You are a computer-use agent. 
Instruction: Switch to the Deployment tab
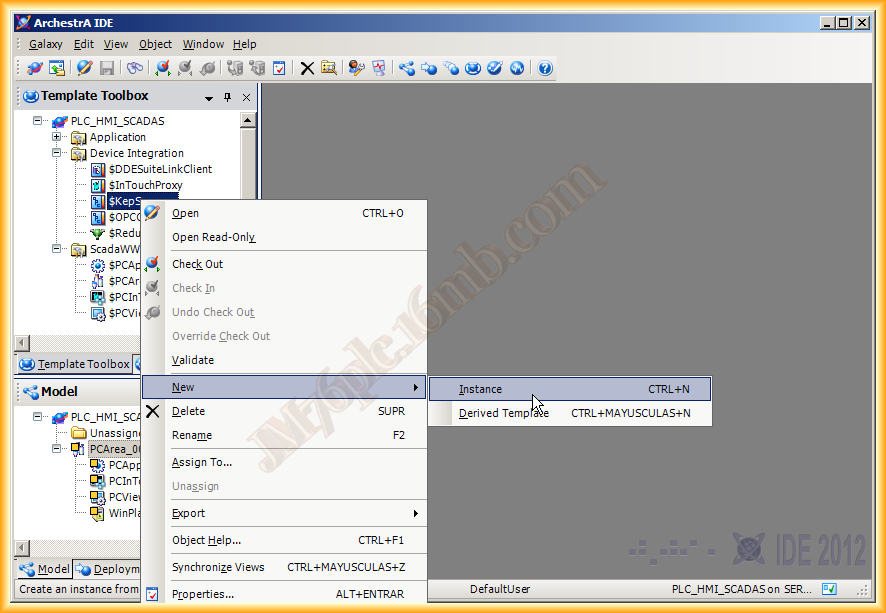click(x=108, y=569)
